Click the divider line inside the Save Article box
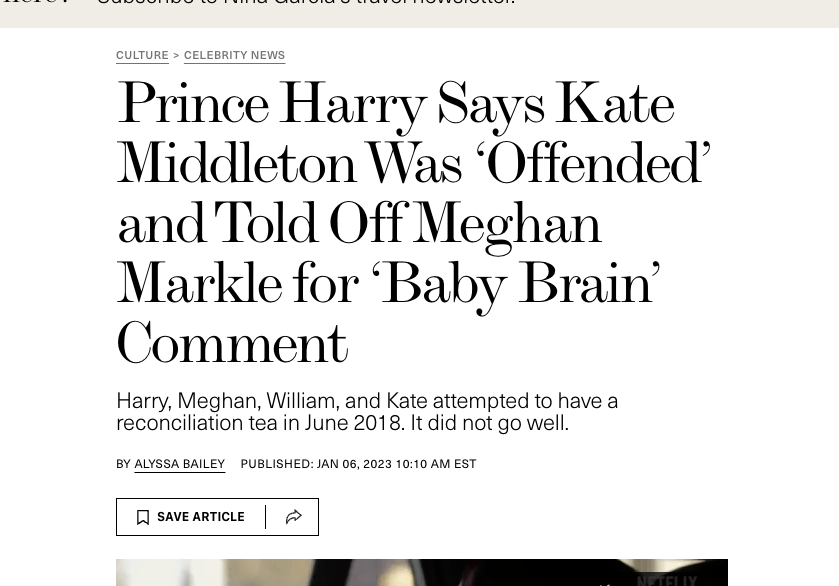The height and width of the screenshot is (586, 839). tap(266, 517)
